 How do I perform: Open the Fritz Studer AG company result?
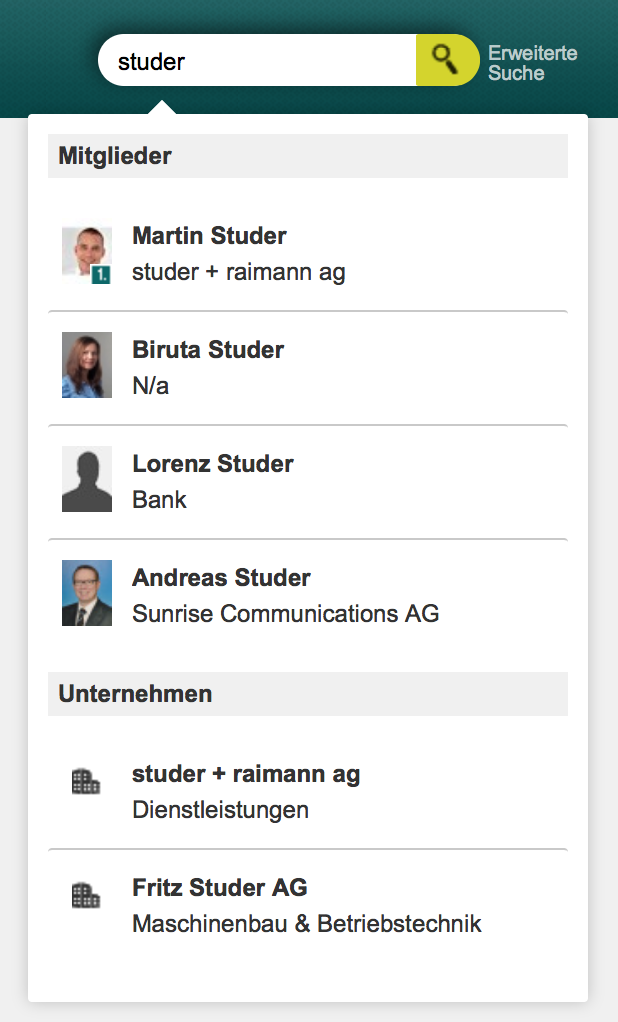tap(220, 888)
